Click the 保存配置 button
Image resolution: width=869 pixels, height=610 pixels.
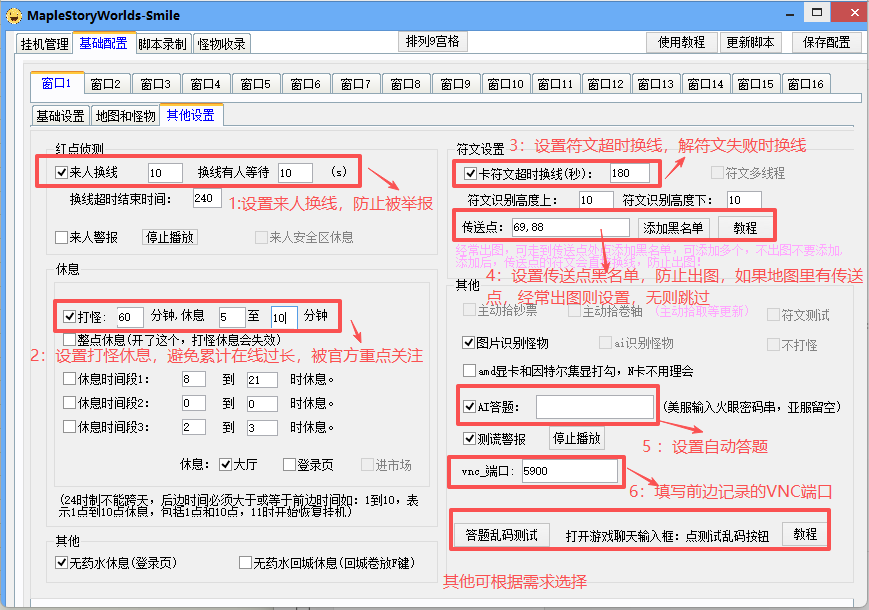[x=826, y=42]
